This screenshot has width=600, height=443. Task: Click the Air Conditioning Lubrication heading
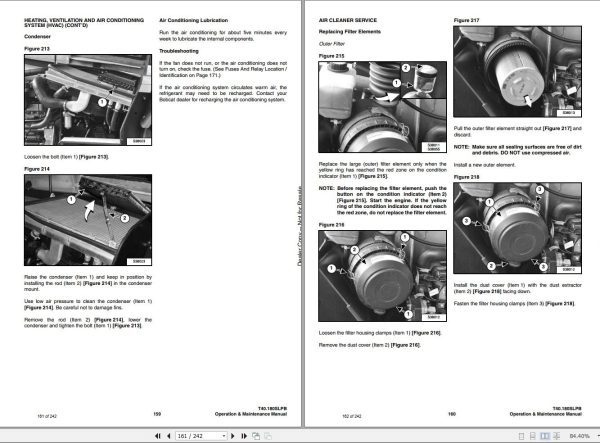[x=194, y=20]
